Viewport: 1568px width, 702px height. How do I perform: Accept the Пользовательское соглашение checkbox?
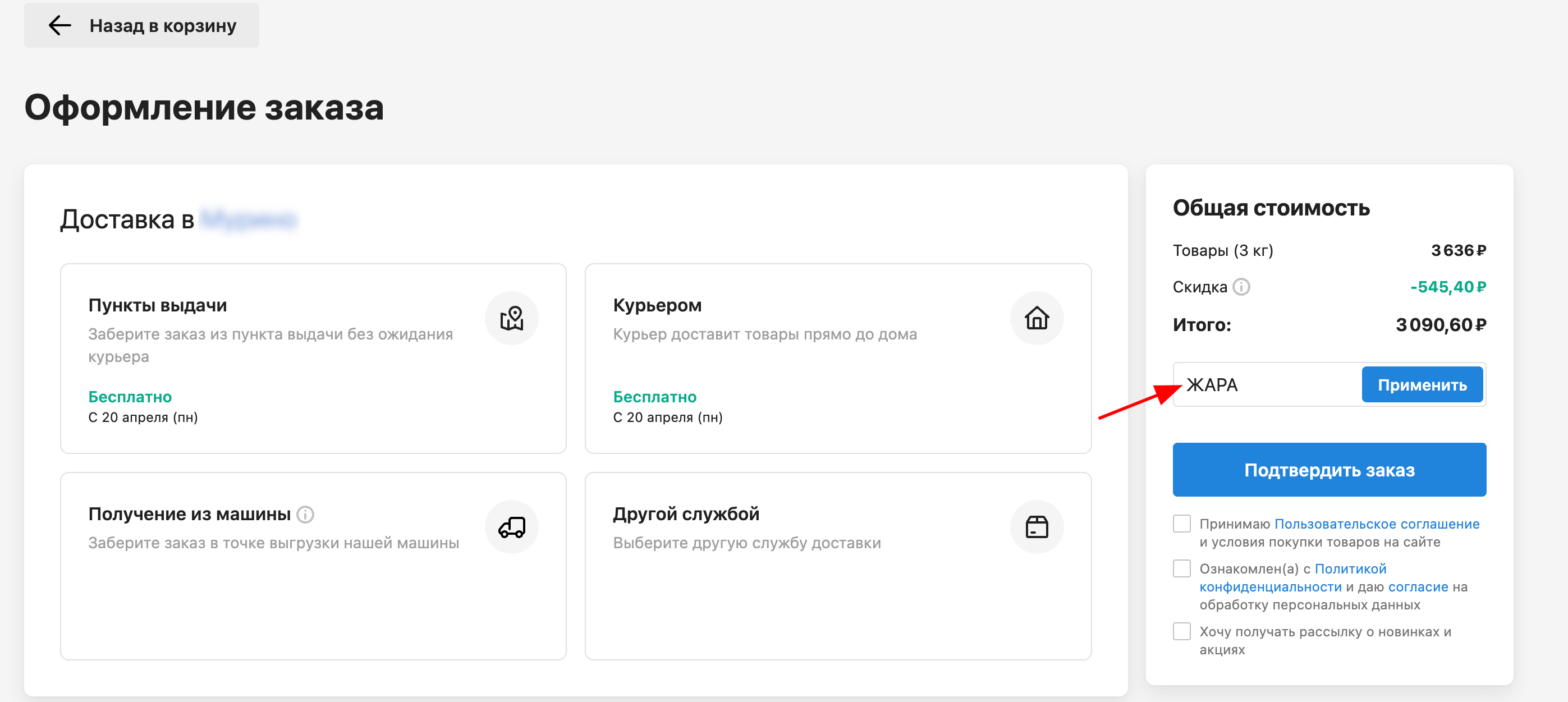tap(1181, 524)
